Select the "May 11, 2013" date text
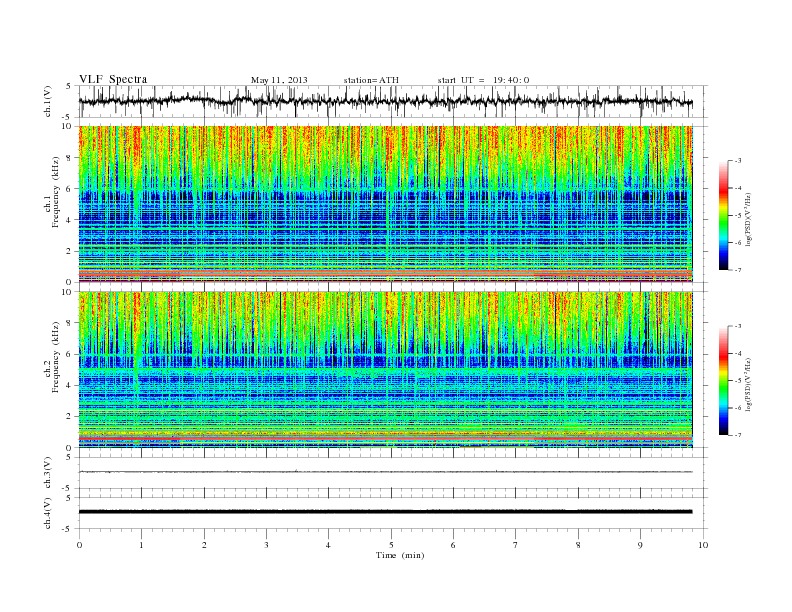 pyautogui.click(x=279, y=80)
